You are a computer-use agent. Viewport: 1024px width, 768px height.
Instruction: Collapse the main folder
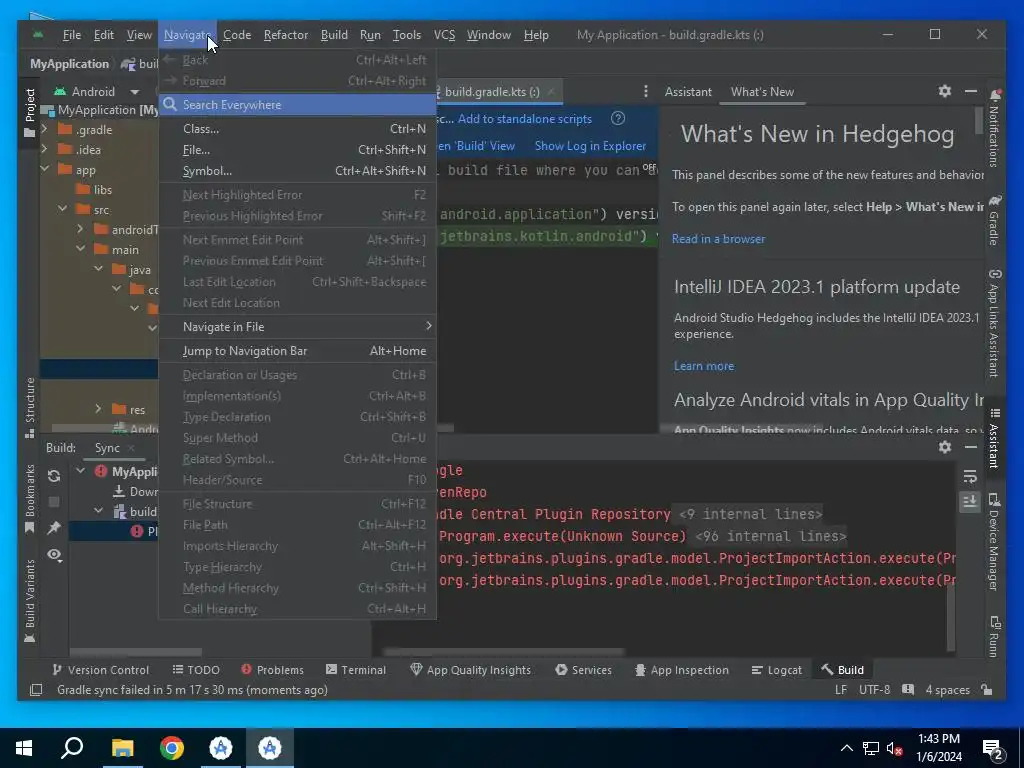(80, 249)
